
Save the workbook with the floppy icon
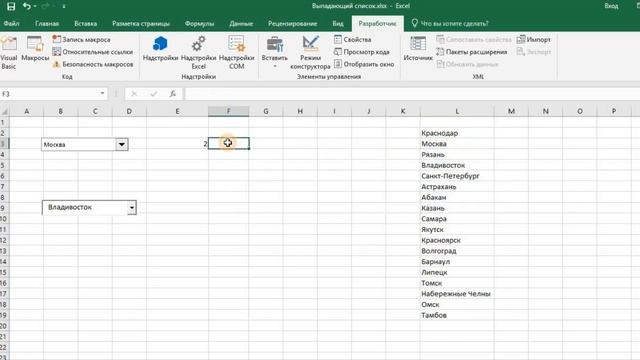pos(11,6)
